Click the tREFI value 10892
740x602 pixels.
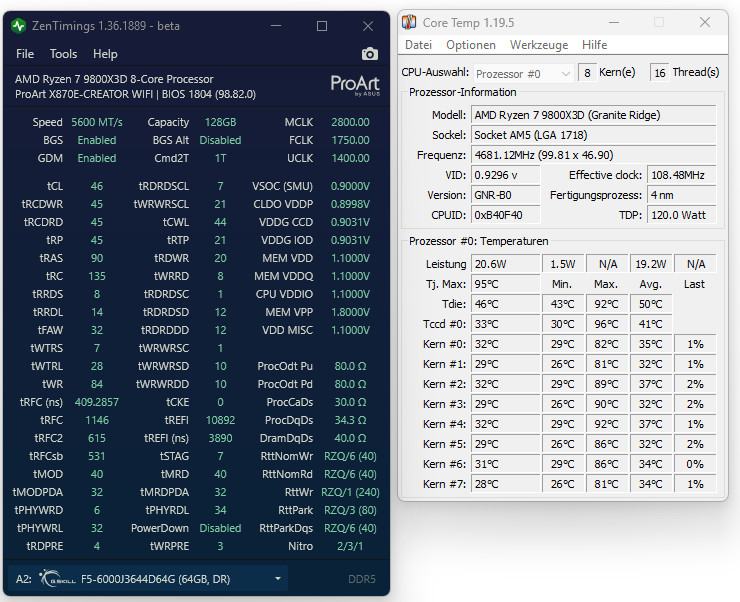[x=220, y=420]
